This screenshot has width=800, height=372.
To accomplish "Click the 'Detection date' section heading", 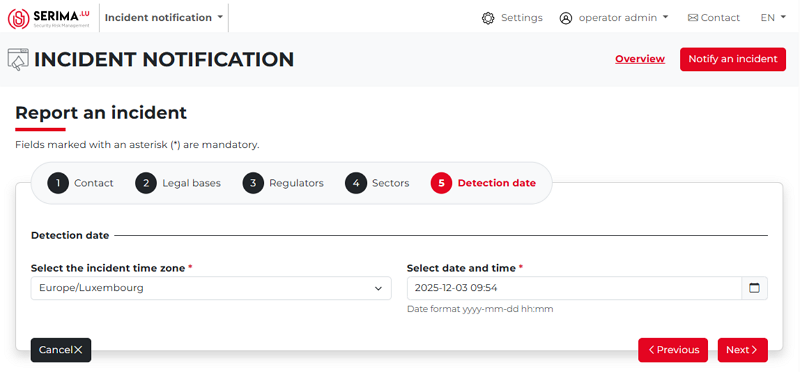I will (x=70, y=236).
